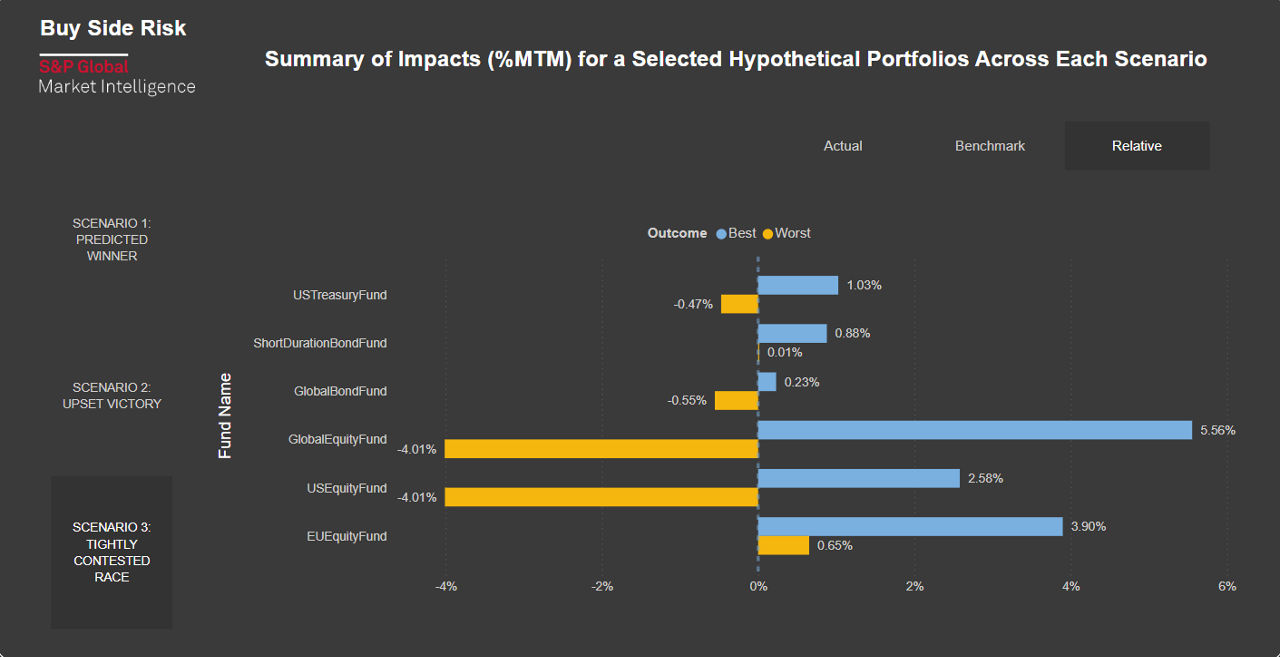This screenshot has height=657, width=1280.
Task: Click the GlobalEquityFund worst outcome bar
Action: coord(601,449)
